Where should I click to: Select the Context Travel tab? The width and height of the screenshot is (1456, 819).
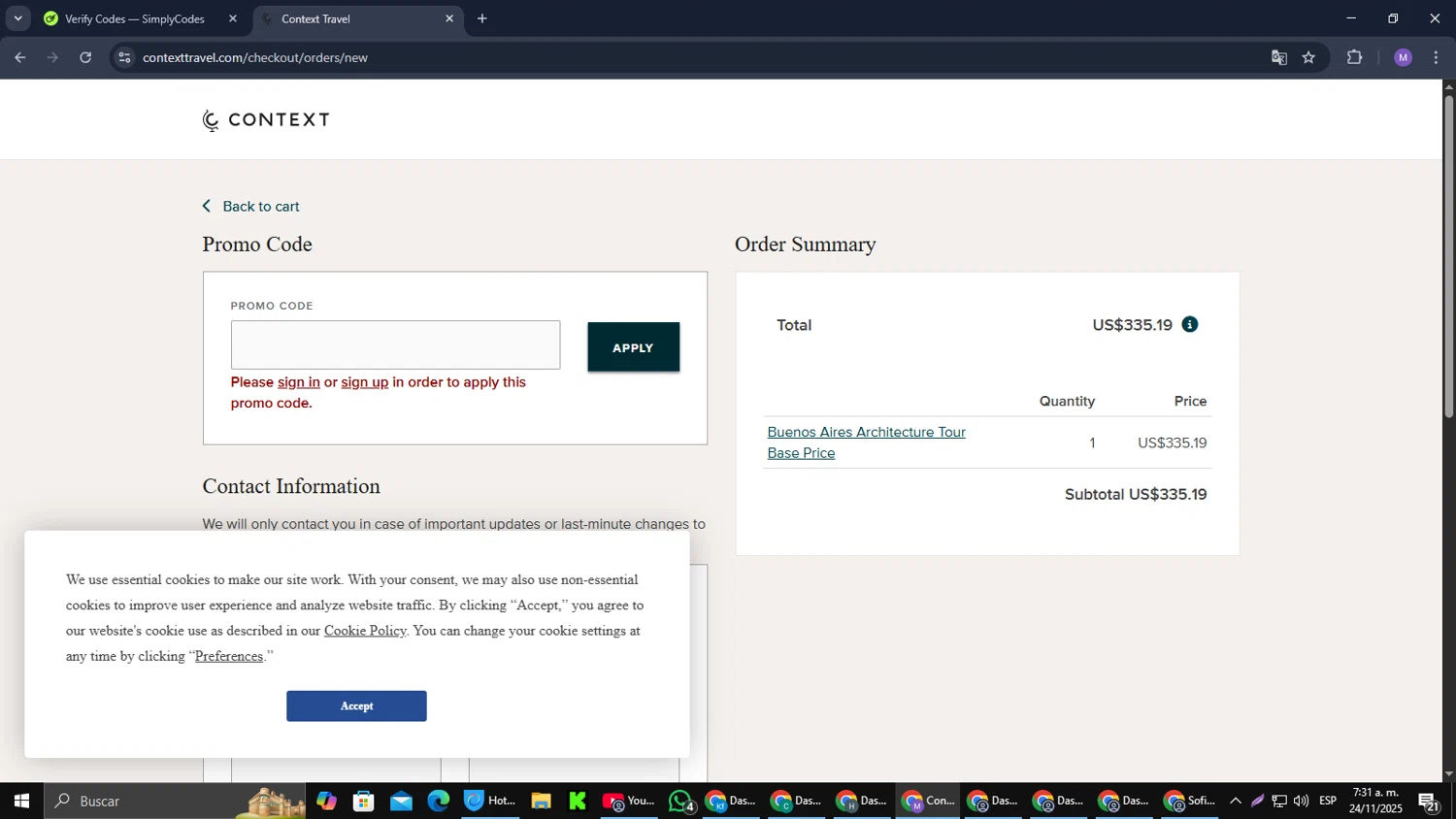pos(357,18)
